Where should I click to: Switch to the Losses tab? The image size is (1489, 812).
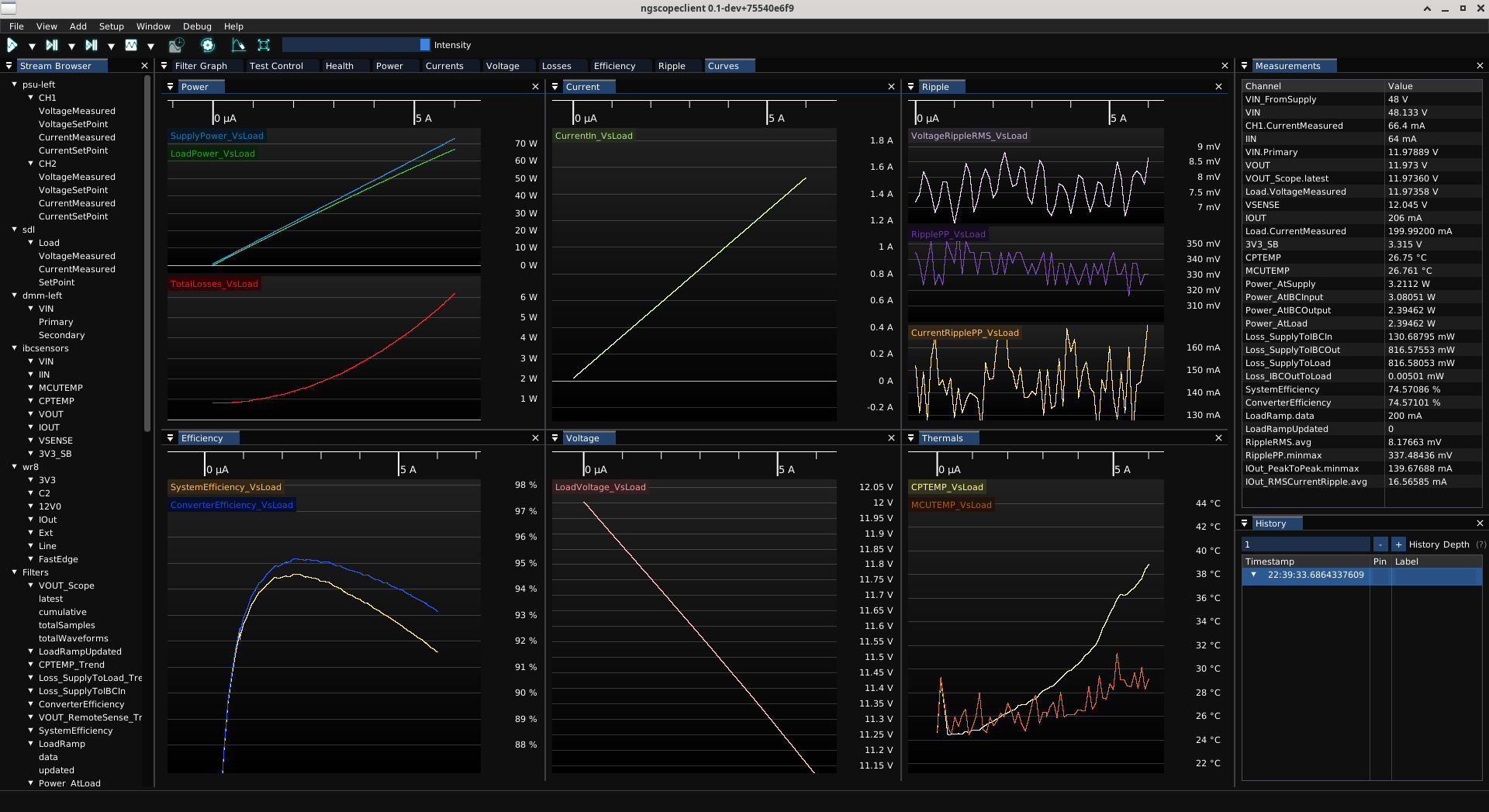point(556,66)
